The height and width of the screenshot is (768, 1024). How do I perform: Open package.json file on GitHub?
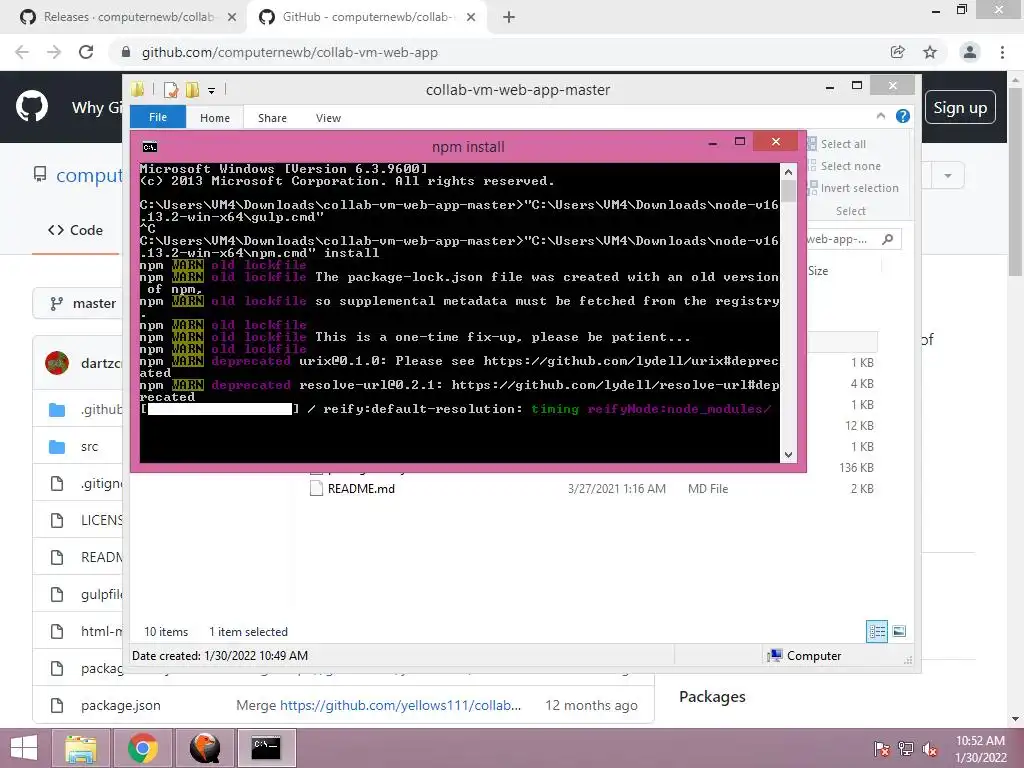(x=121, y=705)
